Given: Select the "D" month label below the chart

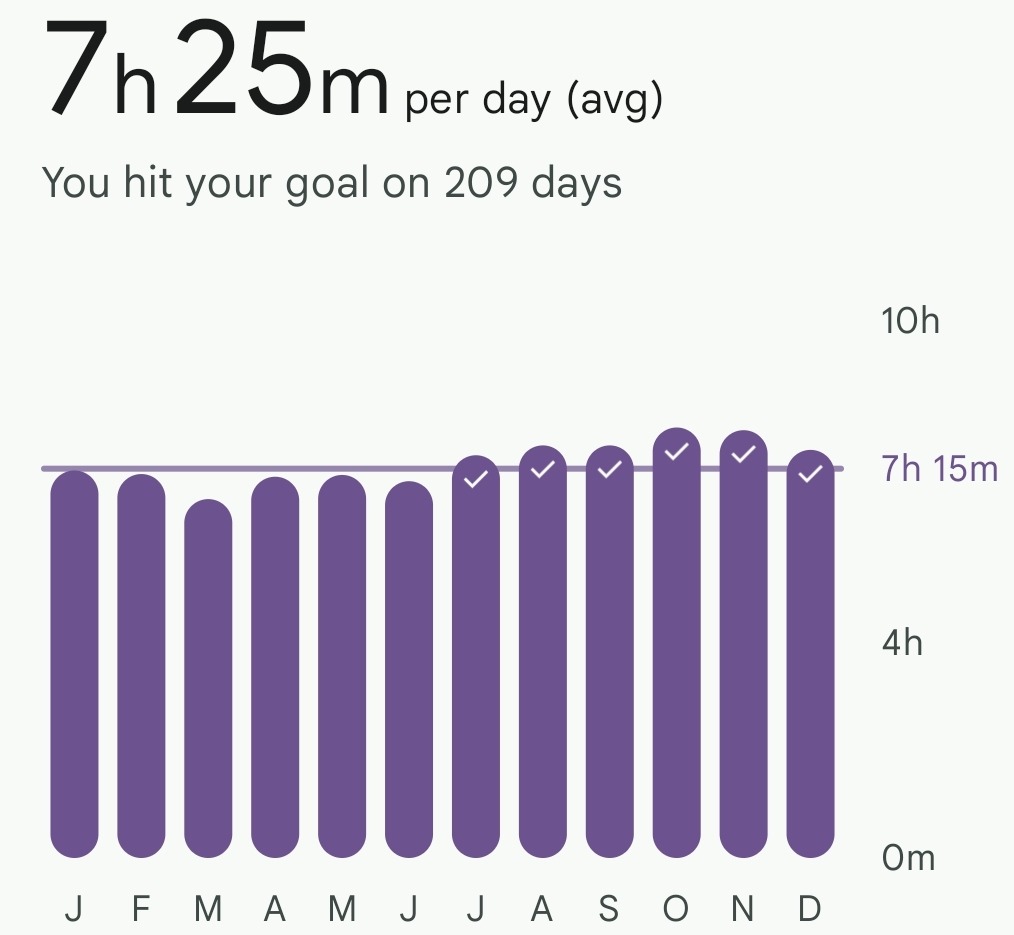Looking at the screenshot, I should 810,909.
